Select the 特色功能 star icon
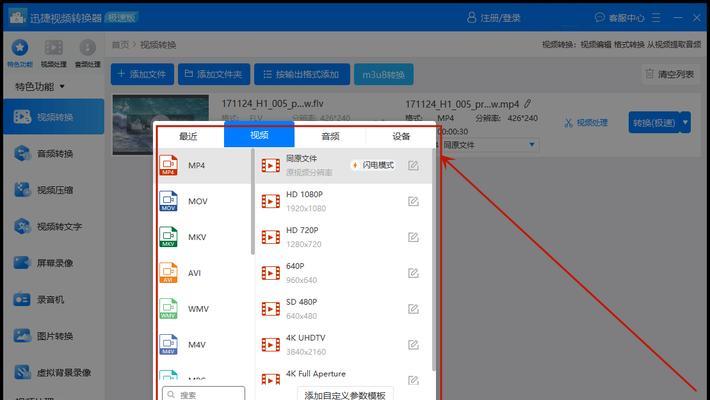This screenshot has width=710, height=400. (x=20, y=48)
